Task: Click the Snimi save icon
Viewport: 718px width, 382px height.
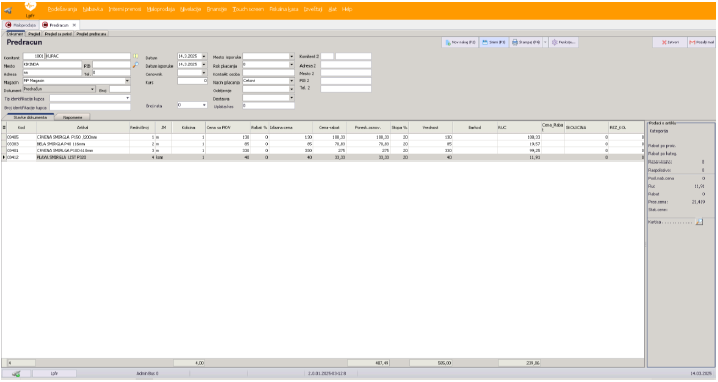Action: 484,42
